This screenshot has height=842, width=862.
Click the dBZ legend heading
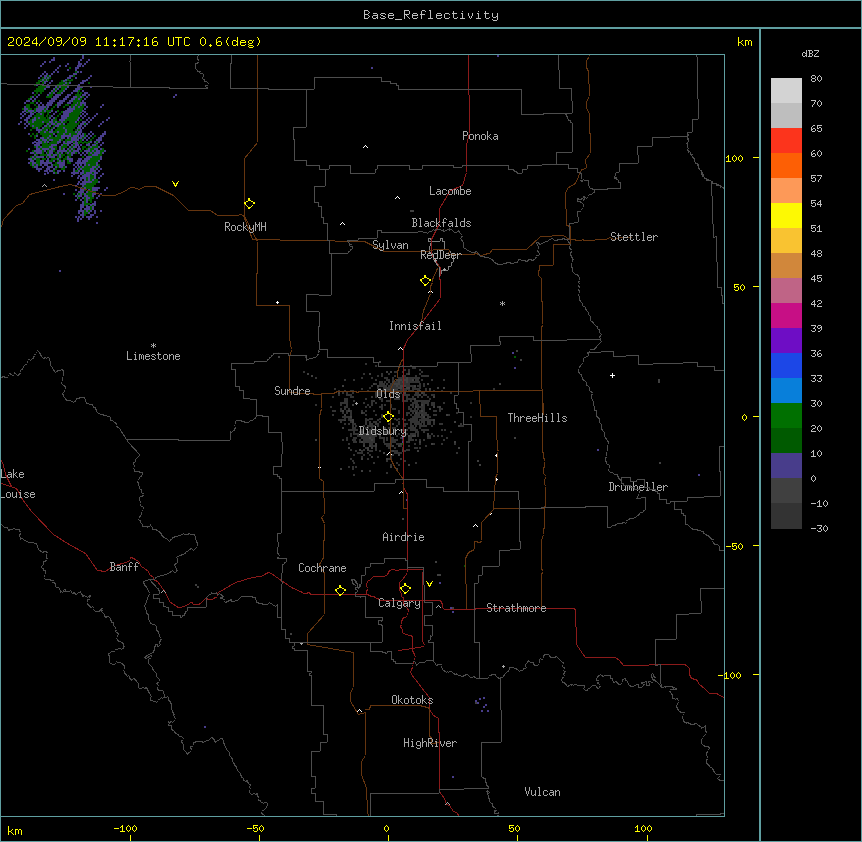[810, 54]
